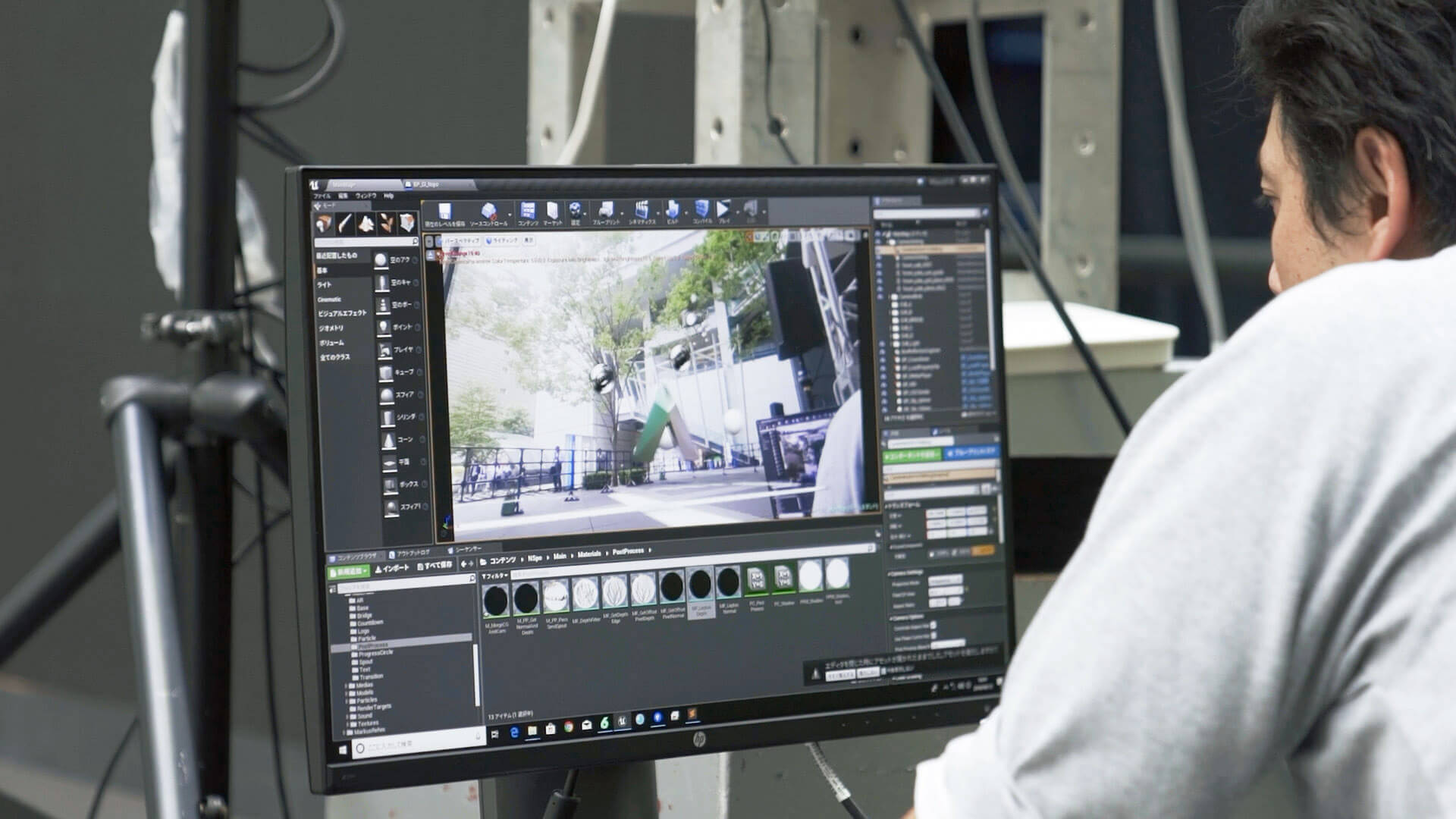Toggle the second Camera Options checkbox

(x=934, y=635)
